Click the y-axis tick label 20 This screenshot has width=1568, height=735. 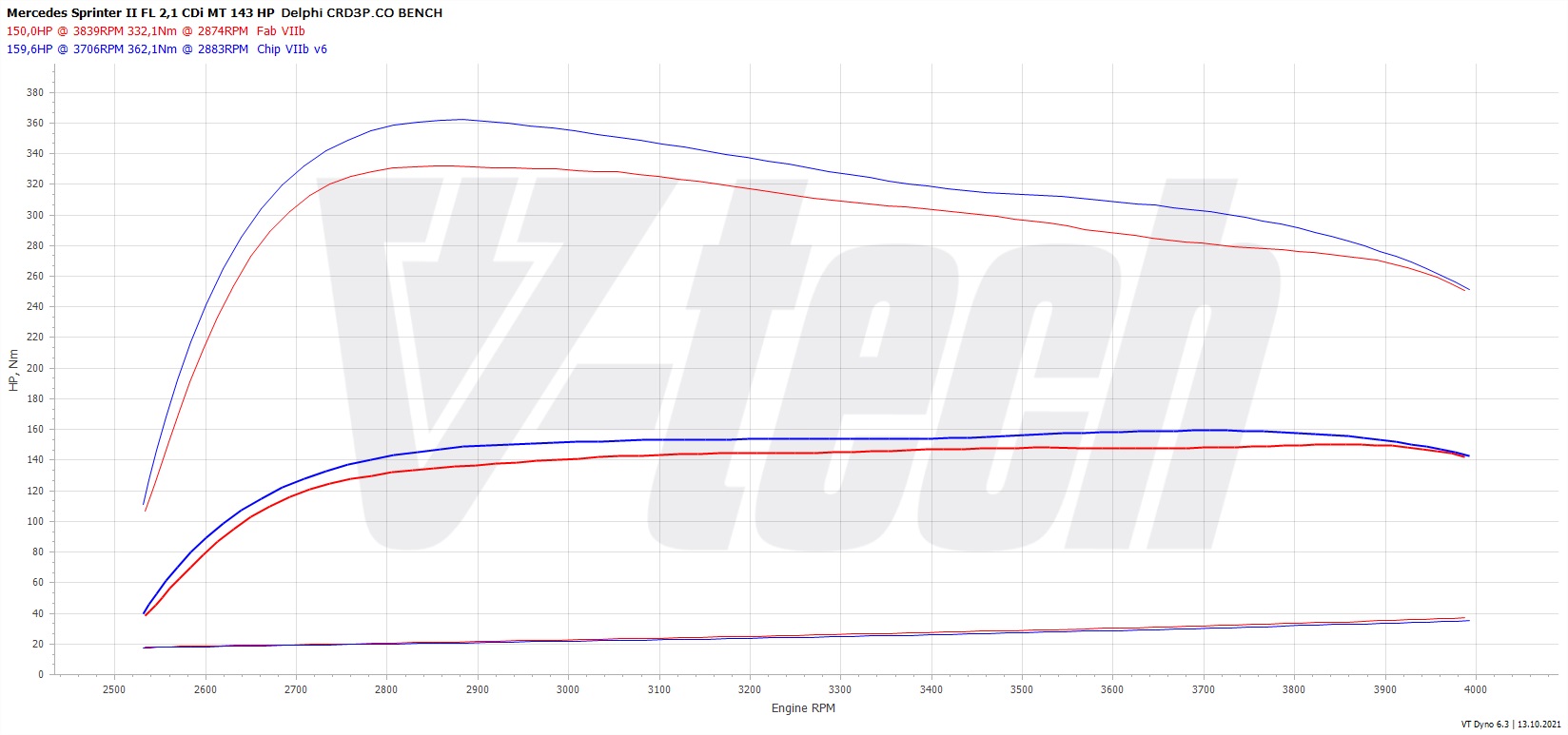point(38,644)
